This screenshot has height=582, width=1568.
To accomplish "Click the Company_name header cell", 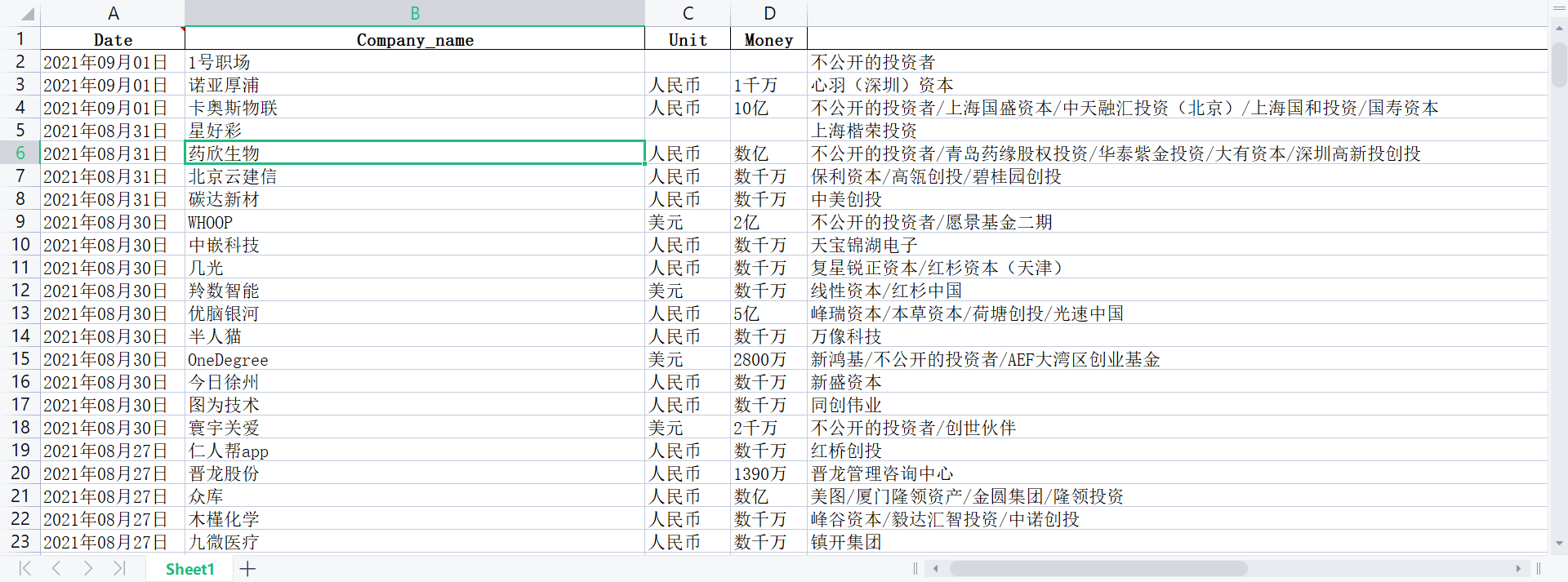I will (415, 39).
